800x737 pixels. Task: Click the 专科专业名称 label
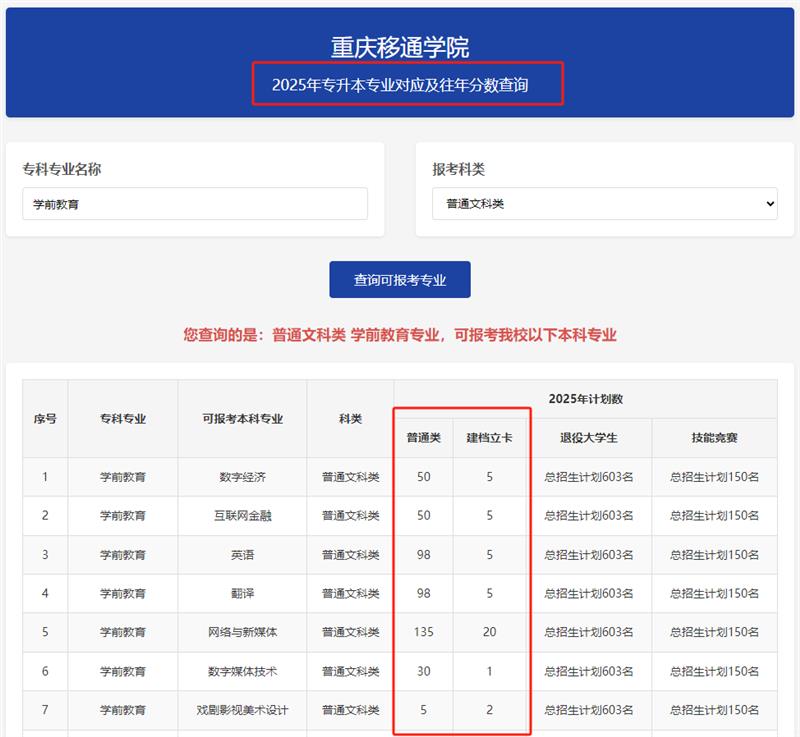pyautogui.click(x=62, y=169)
